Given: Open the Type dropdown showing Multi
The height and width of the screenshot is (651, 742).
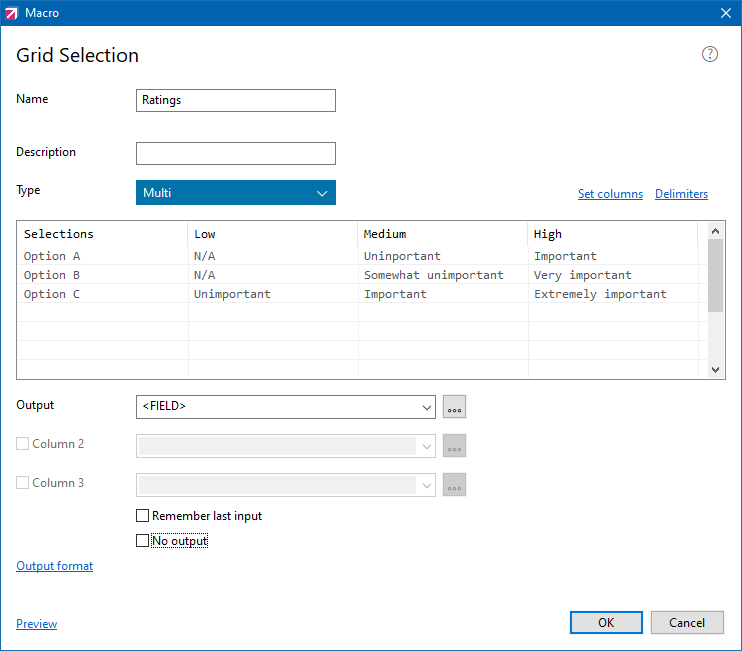Looking at the screenshot, I should [x=235, y=193].
